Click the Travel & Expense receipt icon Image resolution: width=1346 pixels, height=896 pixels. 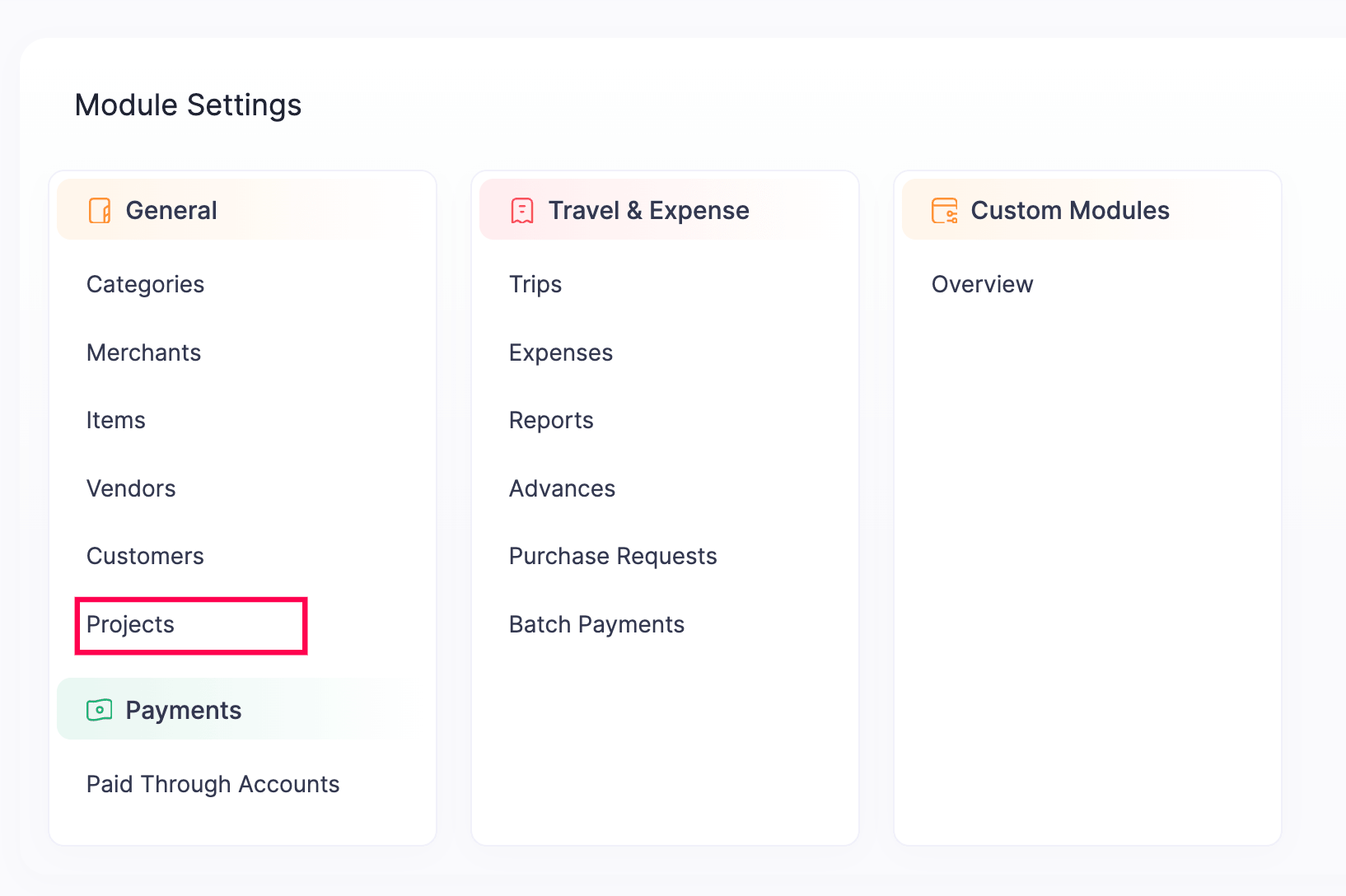(x=522, y=211)
